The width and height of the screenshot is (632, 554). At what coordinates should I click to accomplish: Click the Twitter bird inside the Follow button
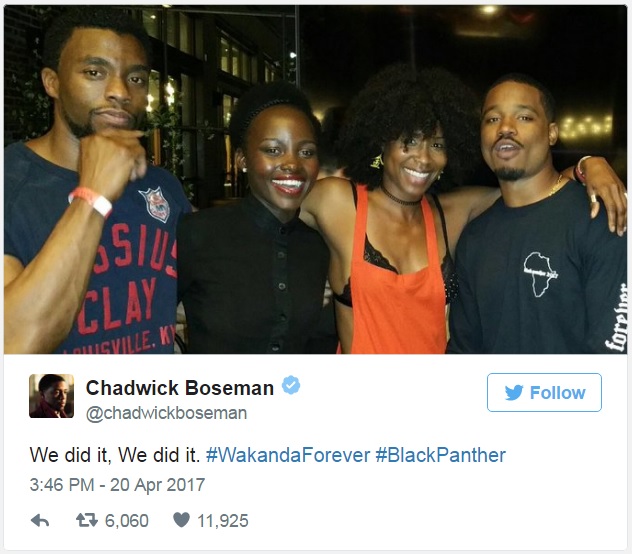[514, 392]
